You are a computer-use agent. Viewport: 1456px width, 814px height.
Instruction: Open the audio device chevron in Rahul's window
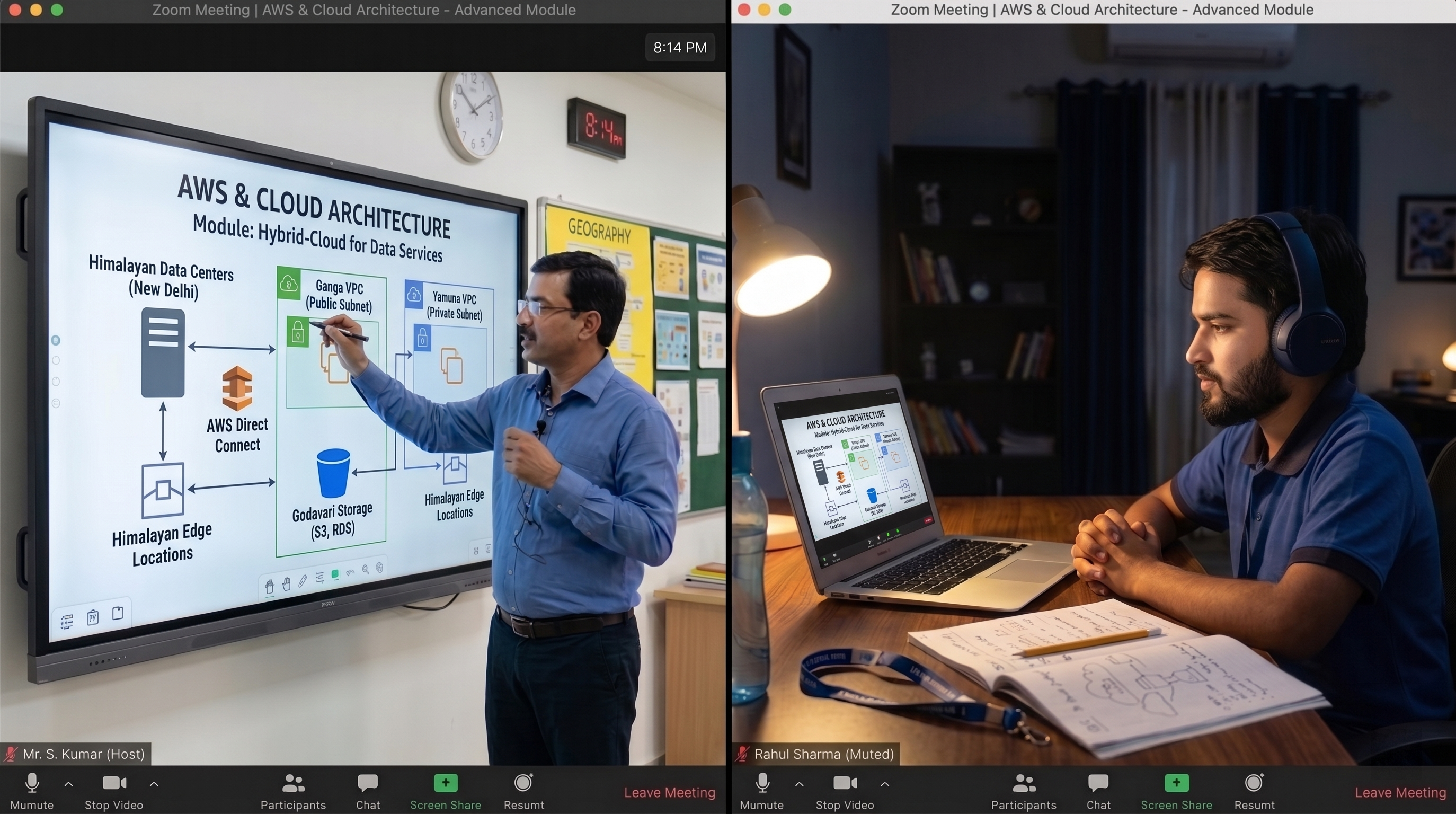pyautogui.click(x=798, y=784)
